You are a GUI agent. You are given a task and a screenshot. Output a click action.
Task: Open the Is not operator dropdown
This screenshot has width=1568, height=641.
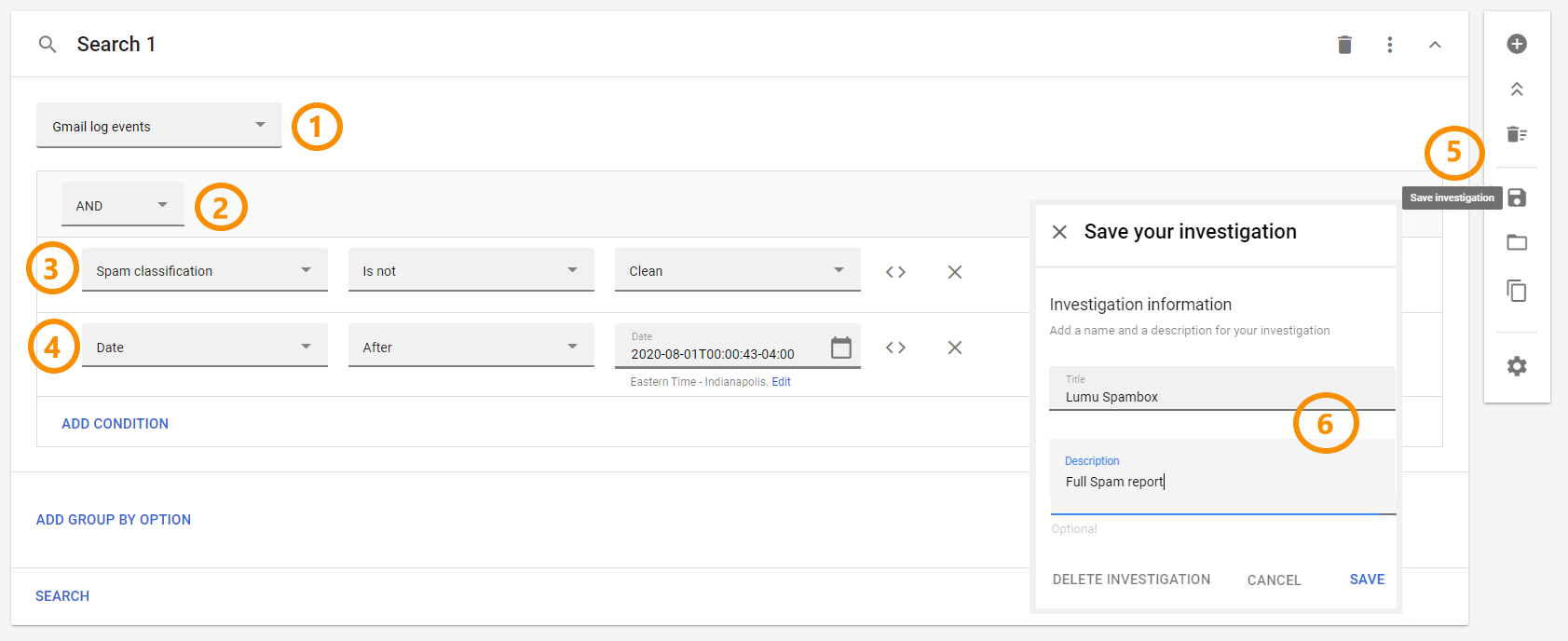pos(470,271)
